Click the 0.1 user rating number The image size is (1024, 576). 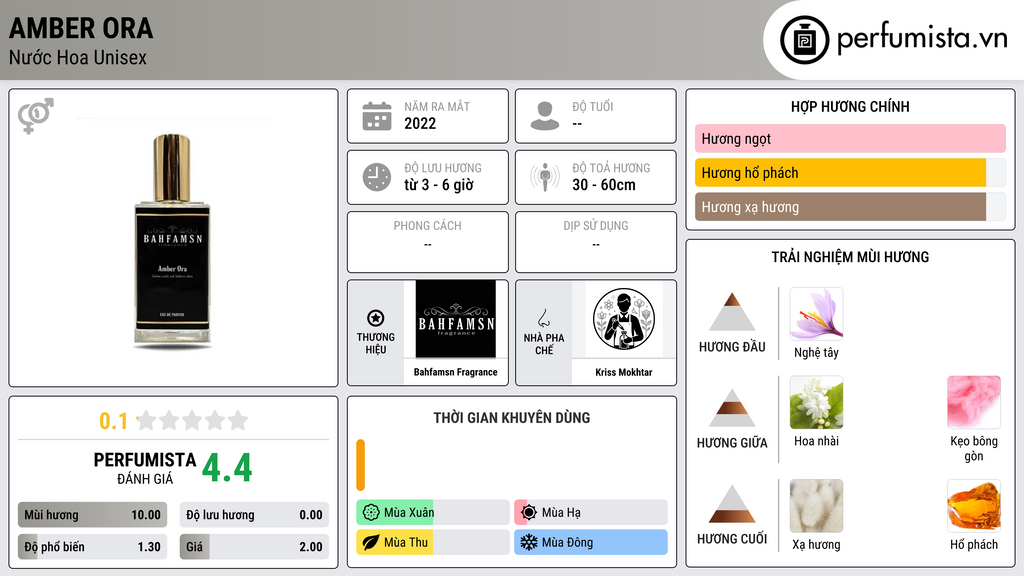(x=113, y=421)
